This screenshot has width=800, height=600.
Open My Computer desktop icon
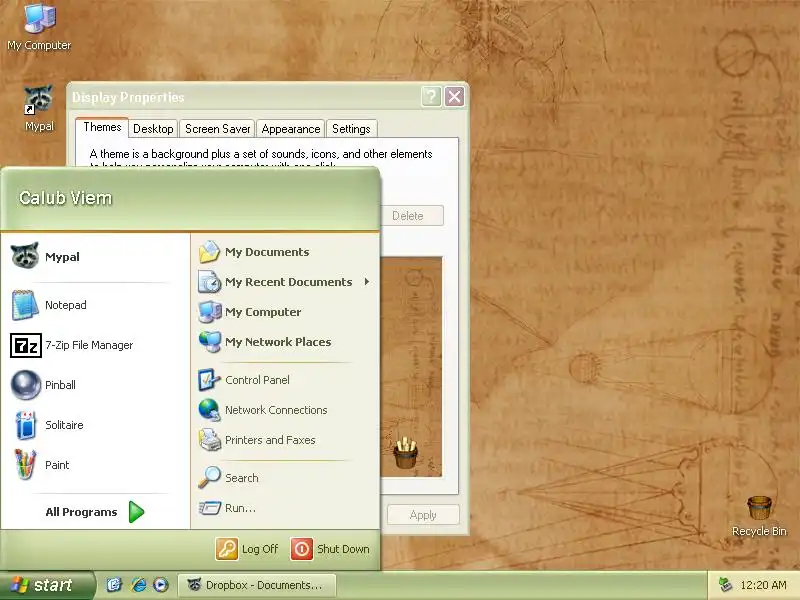tap(39, 27)
